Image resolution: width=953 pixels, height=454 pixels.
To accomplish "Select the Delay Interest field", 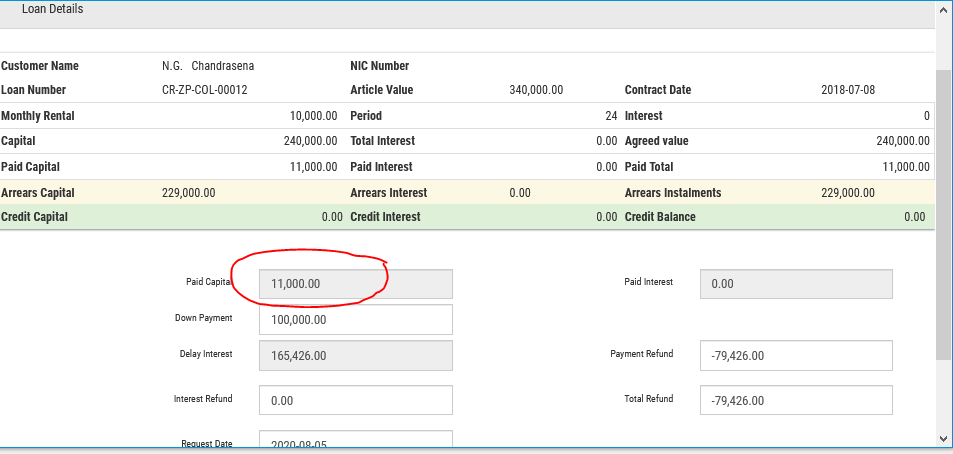I will (x=355, y=355).
